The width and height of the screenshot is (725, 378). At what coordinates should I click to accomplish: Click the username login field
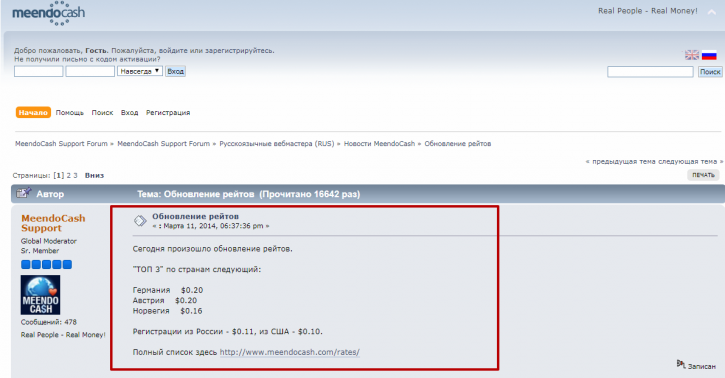pos(38,71)
